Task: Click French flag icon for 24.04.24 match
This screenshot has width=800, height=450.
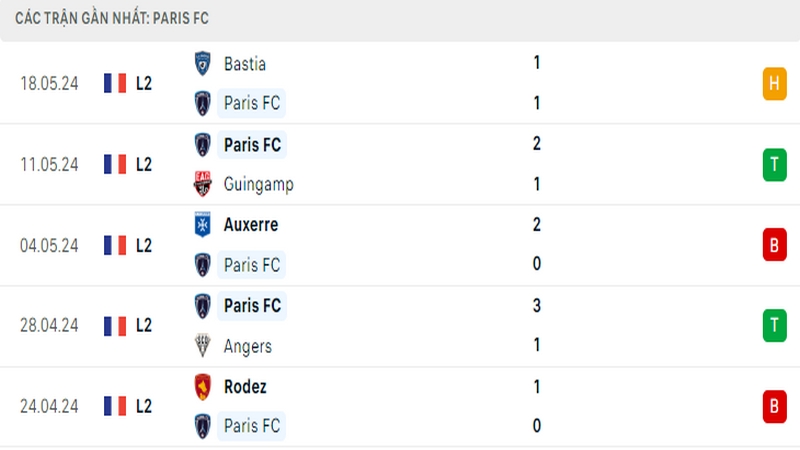Action: 115,406
